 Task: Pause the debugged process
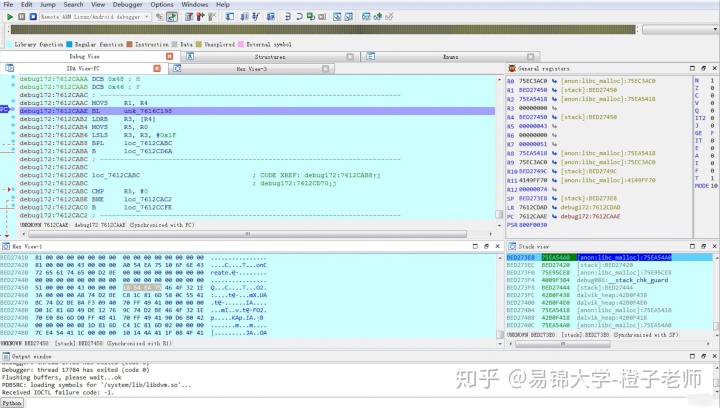coord(22,17)
